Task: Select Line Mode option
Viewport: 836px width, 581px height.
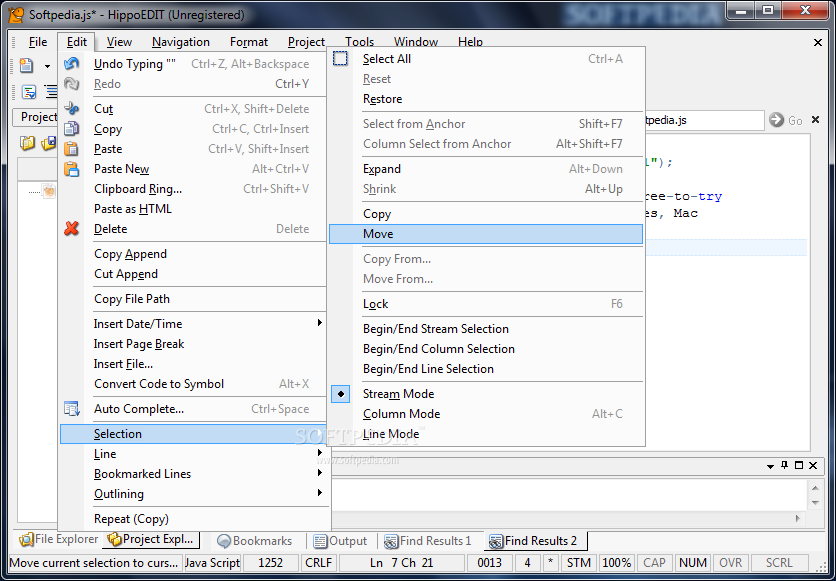Action: pyautogui.click(x=486, y=434)
